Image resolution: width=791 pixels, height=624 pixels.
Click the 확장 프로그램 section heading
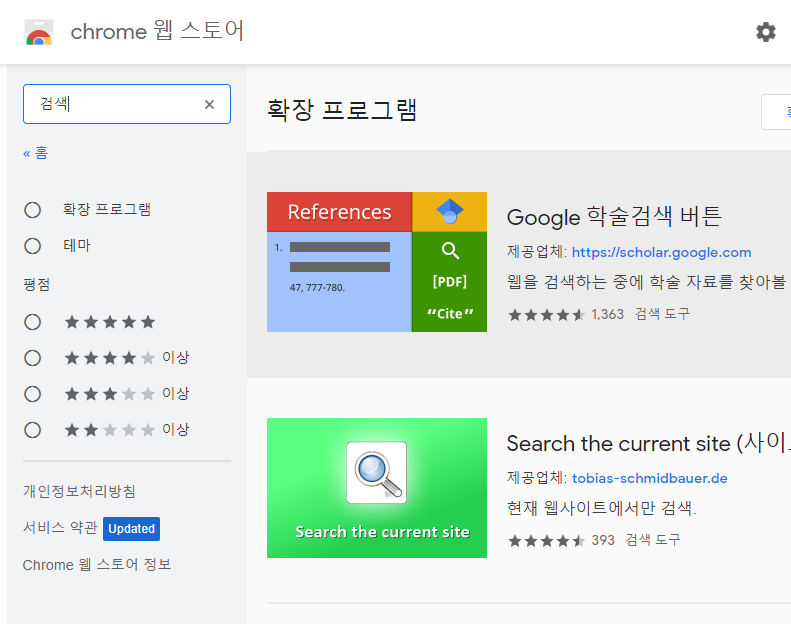[342, 109]
